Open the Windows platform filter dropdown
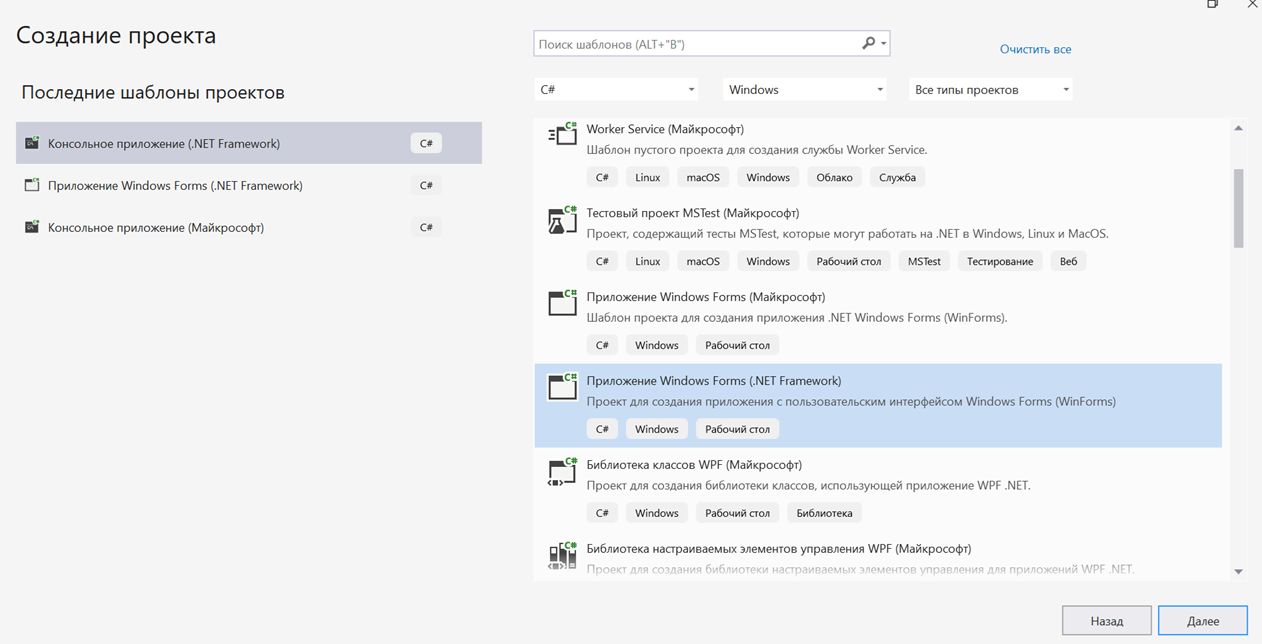Screen dimensions: 1262x644 coord(805,90)
